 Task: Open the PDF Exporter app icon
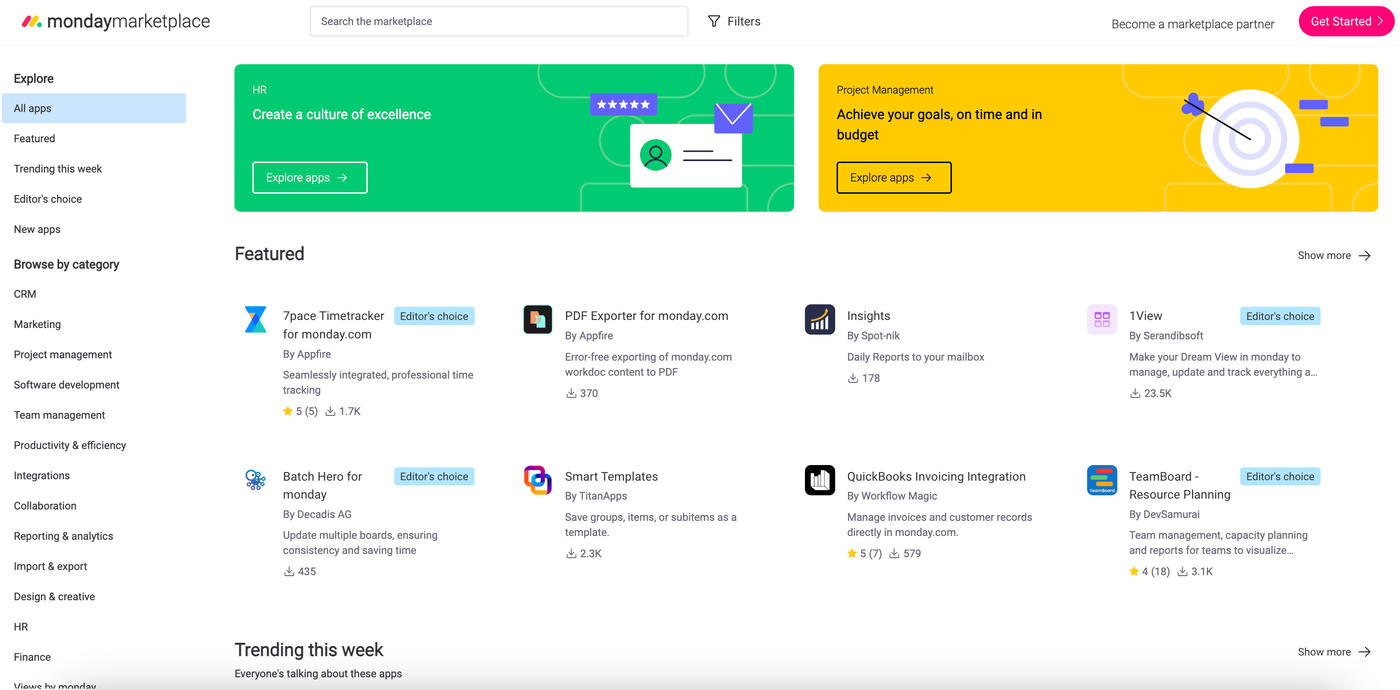pyautogui.click(x=538, y=319)
